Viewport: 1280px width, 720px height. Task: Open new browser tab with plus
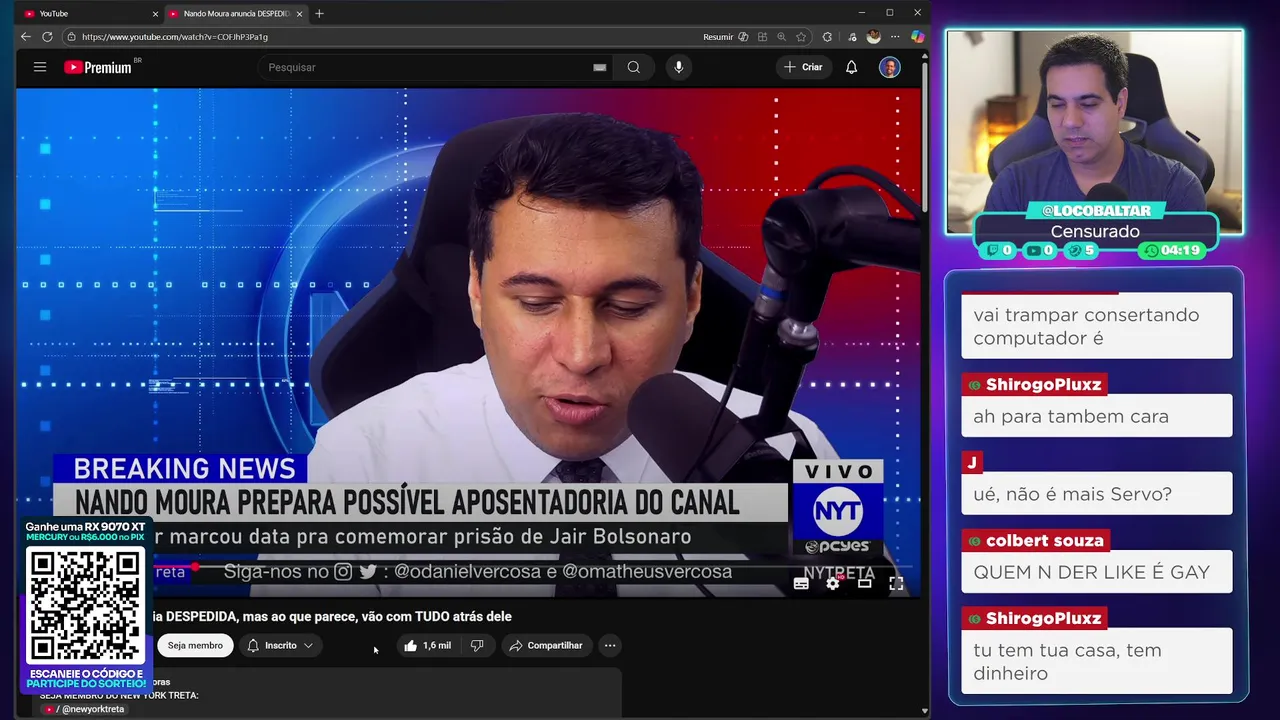[x=319, y=13]
